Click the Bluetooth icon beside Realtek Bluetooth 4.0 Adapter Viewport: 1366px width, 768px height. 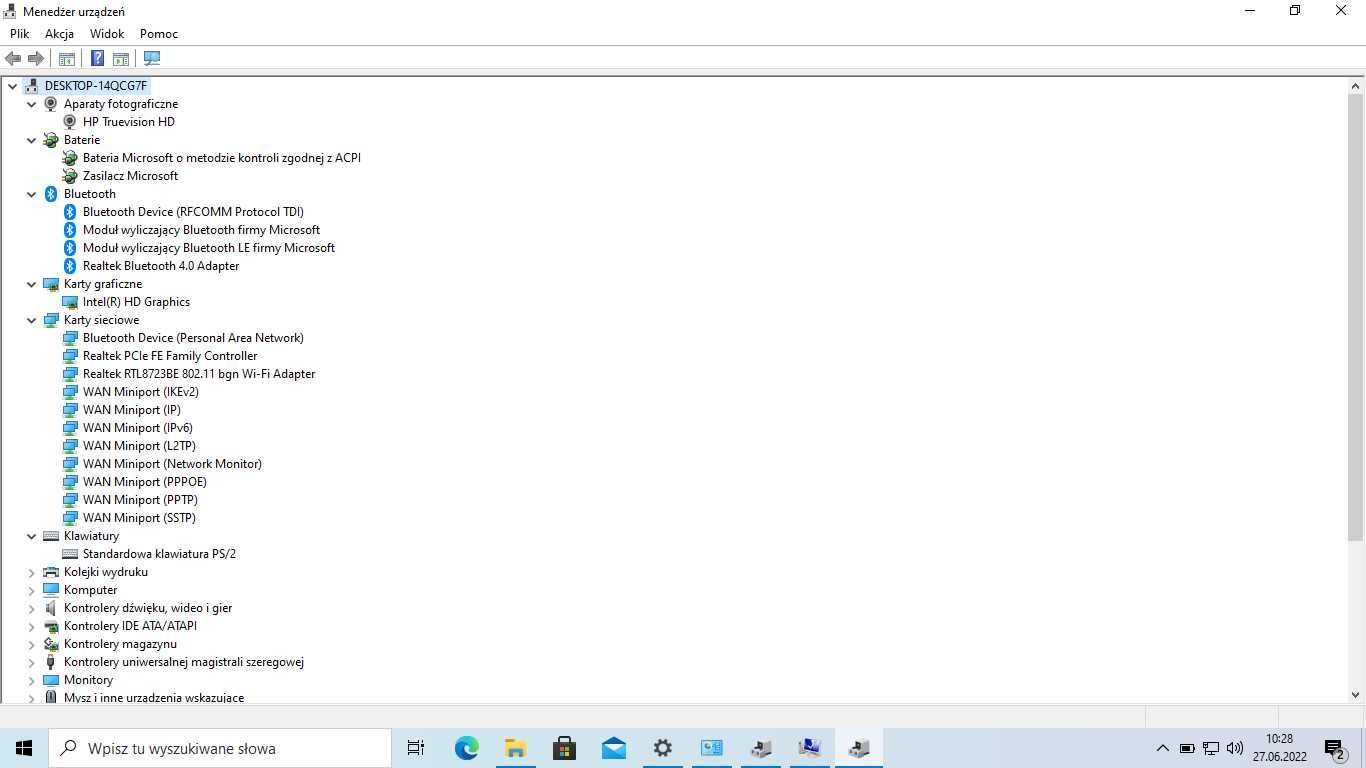(70, 266)
